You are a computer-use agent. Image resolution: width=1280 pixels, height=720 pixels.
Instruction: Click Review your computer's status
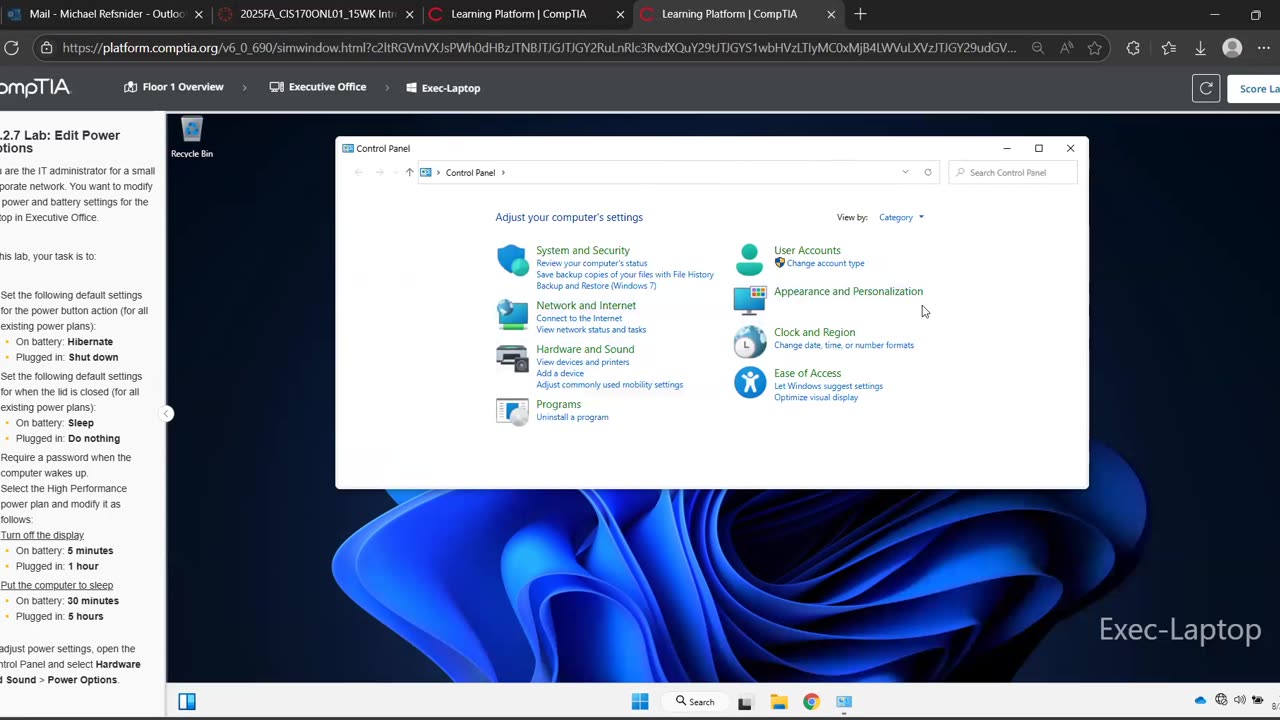(x=592, y=263)
